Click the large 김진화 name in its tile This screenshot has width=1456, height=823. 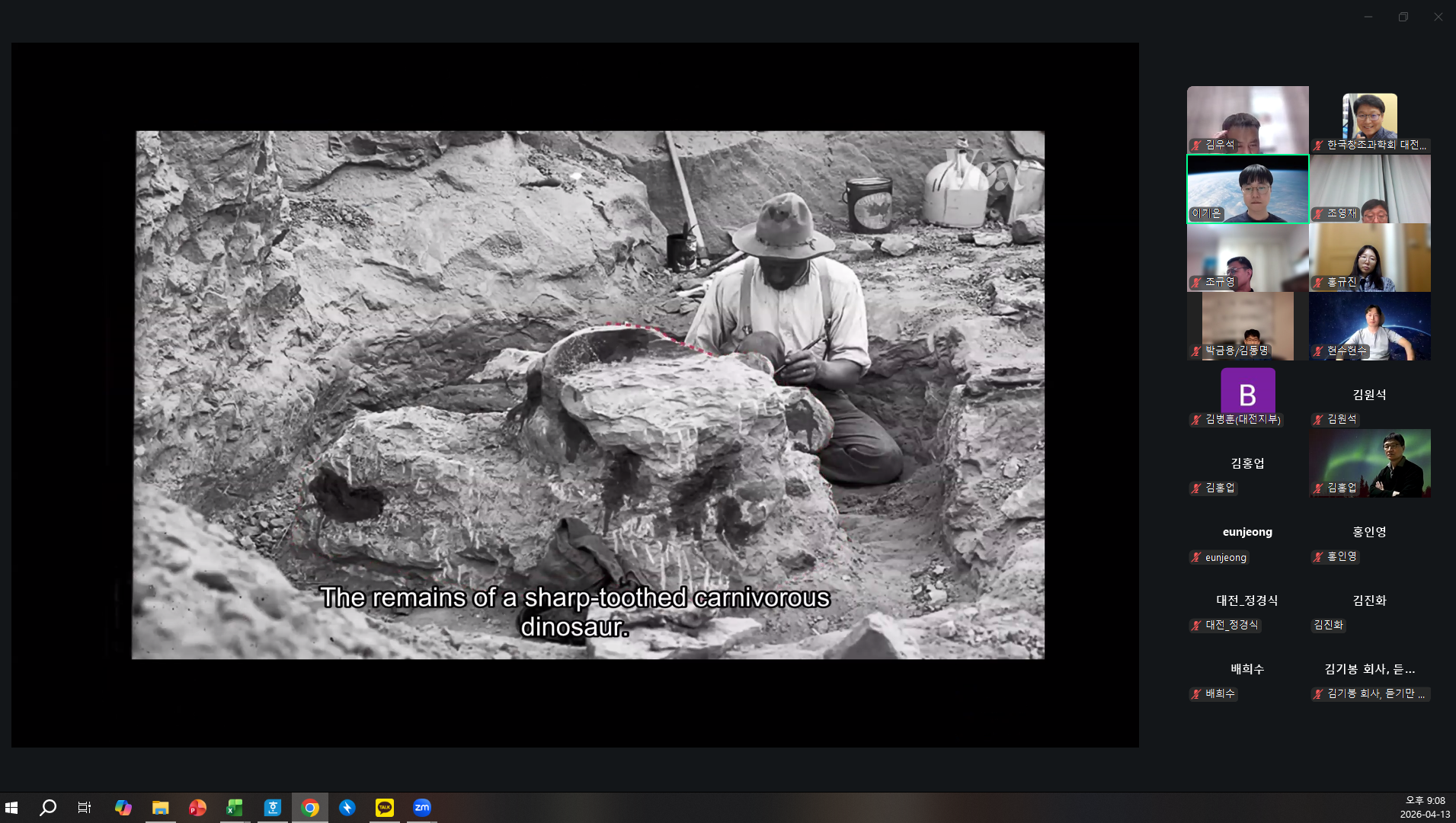point(1369,600)
